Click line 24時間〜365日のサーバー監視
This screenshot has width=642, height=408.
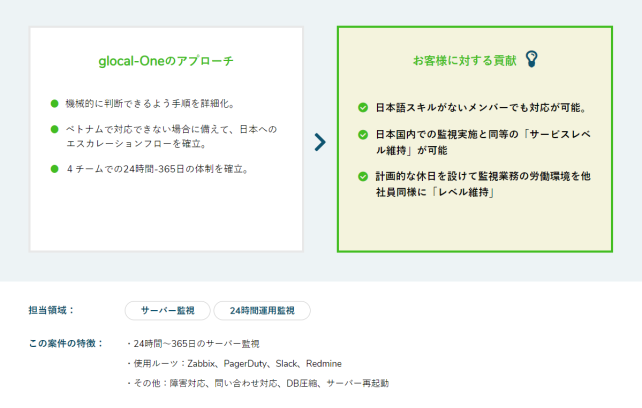(193, 344)
